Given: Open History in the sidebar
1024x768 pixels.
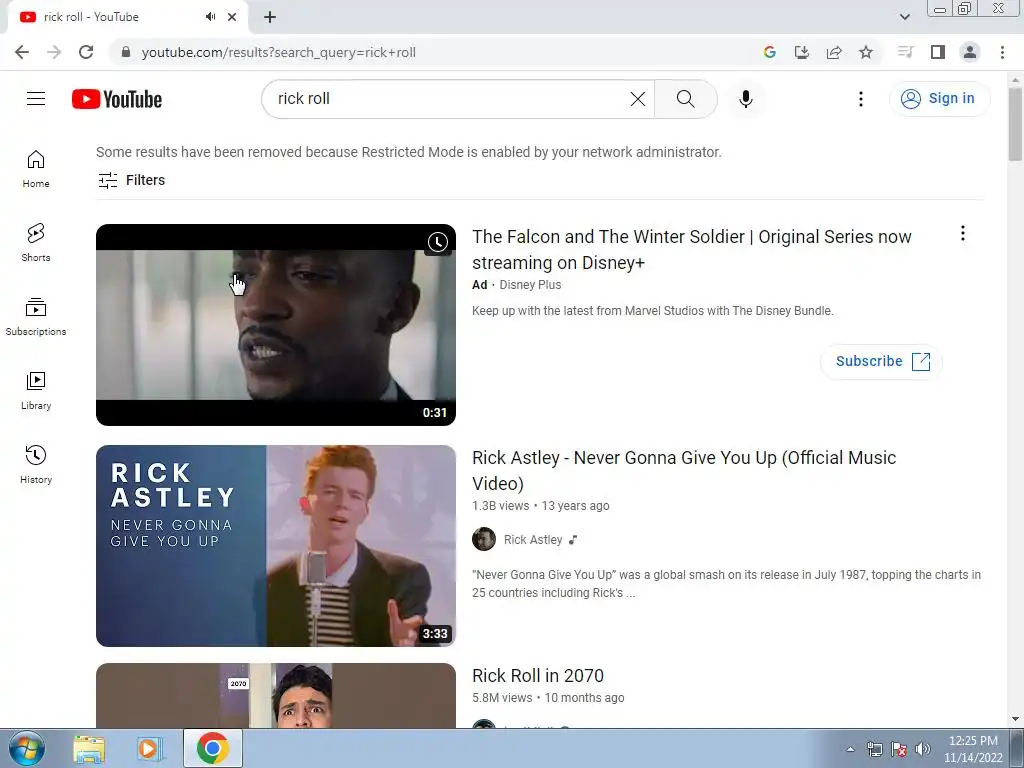Looking at the screenshot, I should (36, 464).
